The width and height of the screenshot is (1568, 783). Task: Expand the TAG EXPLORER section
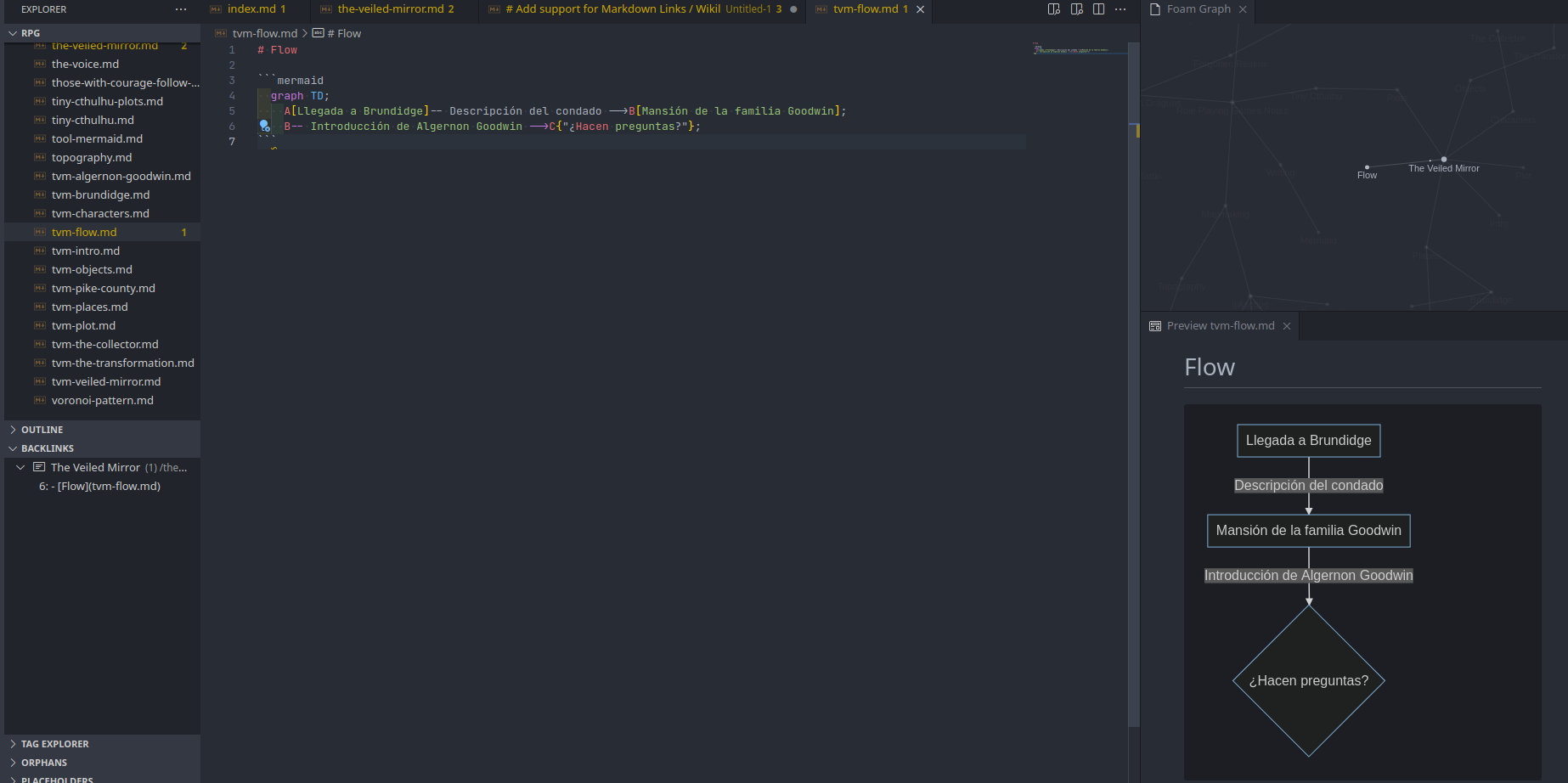click(x=13, y=743)
